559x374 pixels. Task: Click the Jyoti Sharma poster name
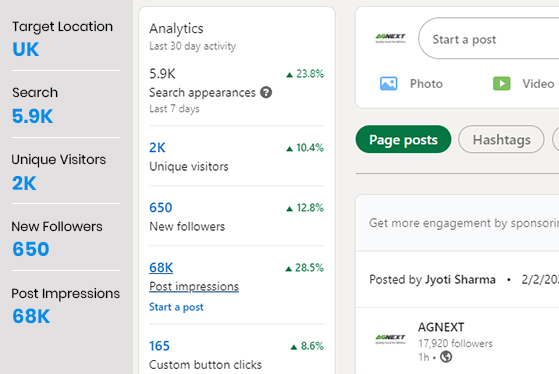pyautogui.click(x=460, y=280)
